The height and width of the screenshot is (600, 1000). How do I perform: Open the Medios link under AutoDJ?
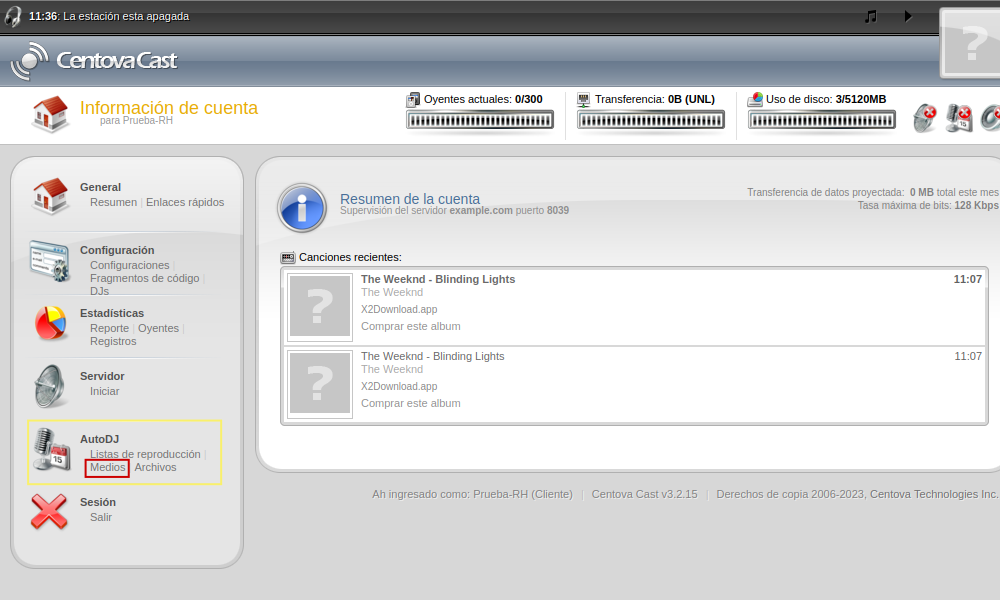pos(107,467)
